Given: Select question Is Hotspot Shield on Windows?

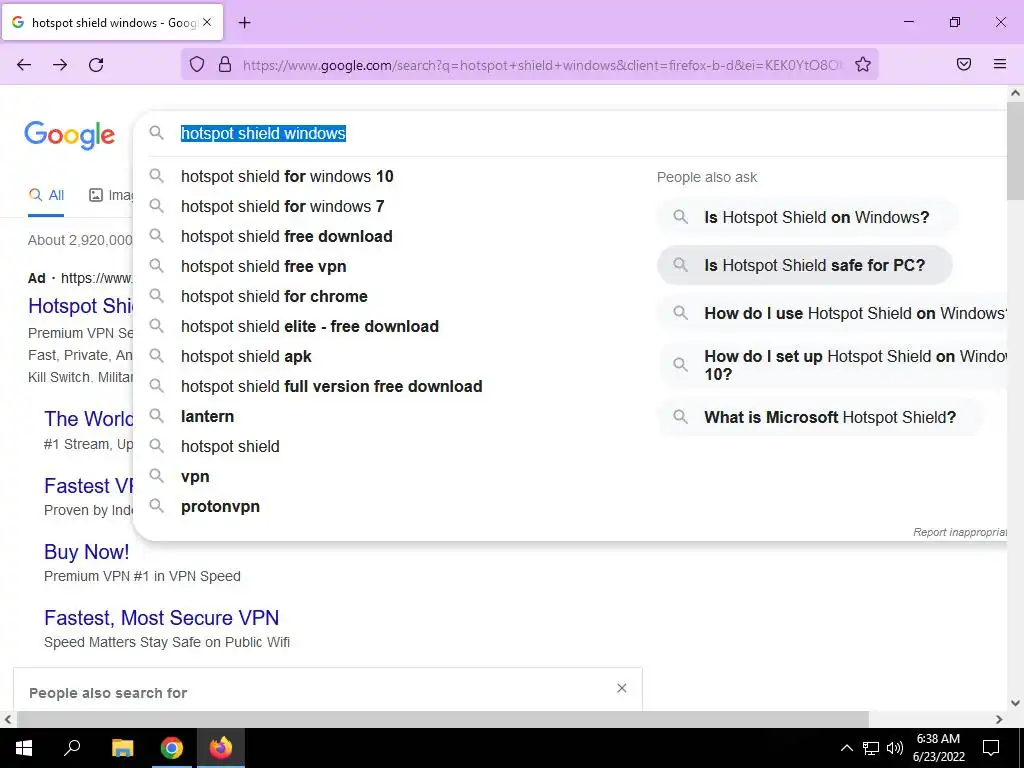Looking at the screenshot, I should (x=807, y=217).
